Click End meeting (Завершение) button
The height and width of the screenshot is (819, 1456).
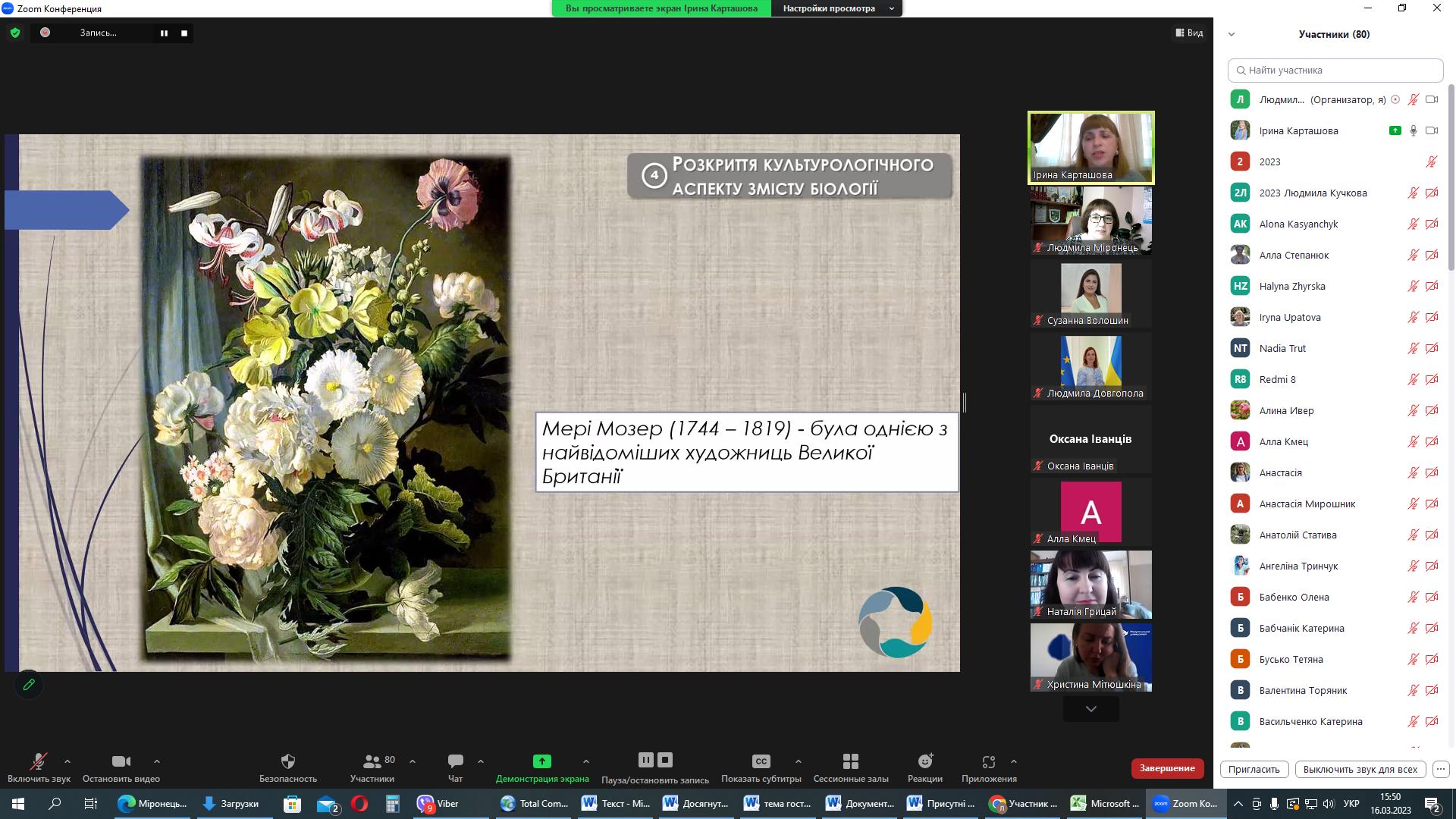tap(1167, 768)
